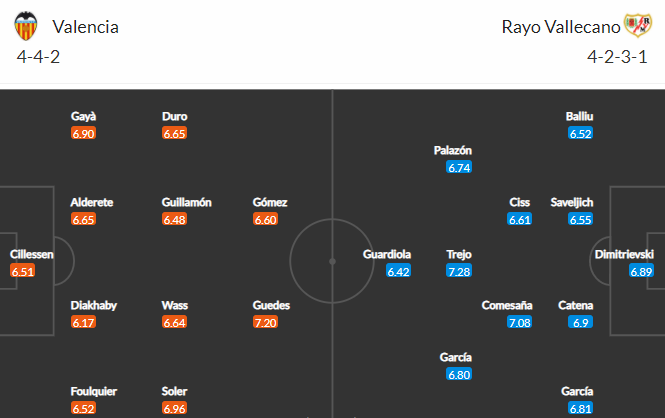Image resolution: width=665 pixels, height=418 pixels.
Task: Click goalkeeper Dimitrievski's name
Action: tap(624, 254)
